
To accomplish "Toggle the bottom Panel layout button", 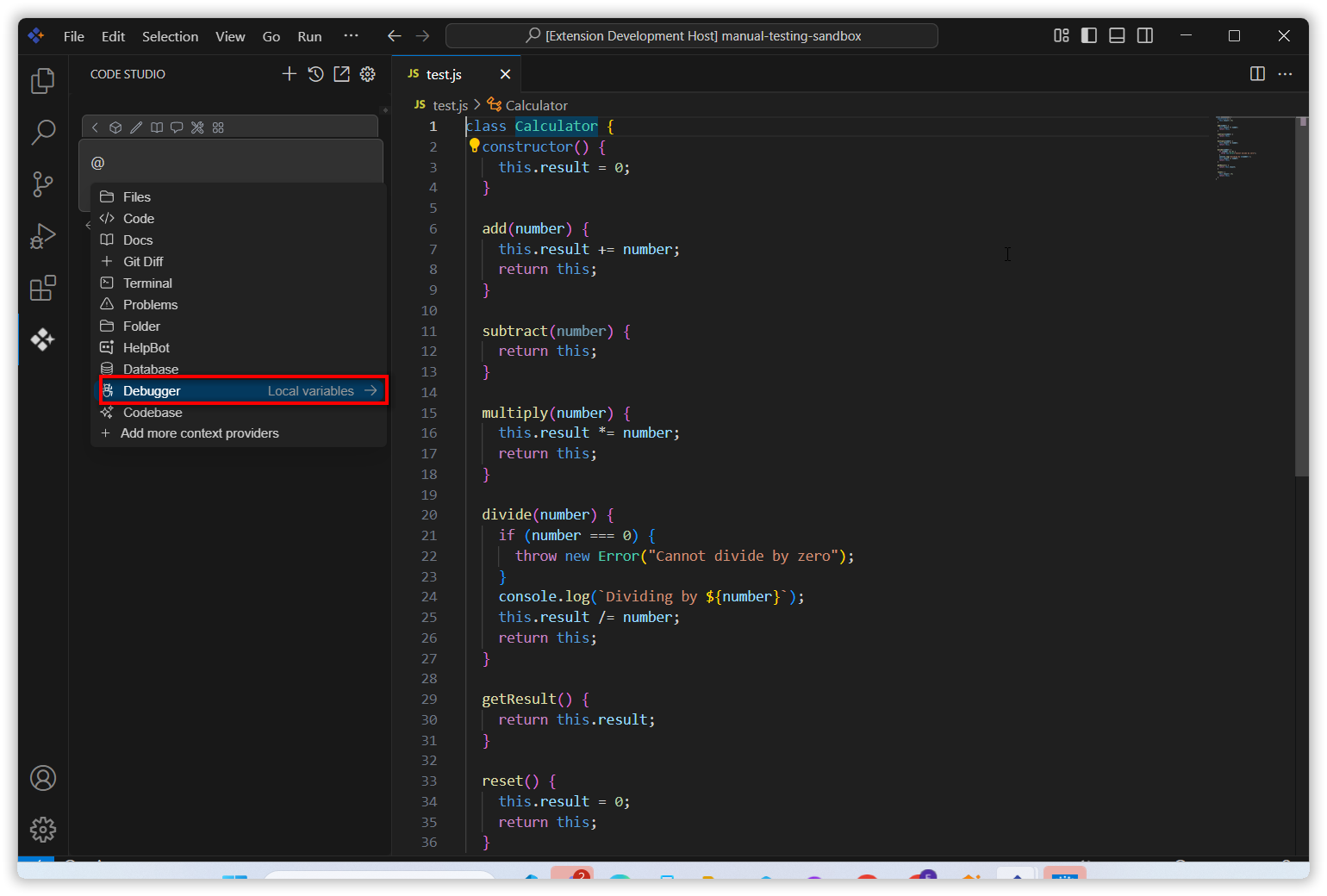I will coord(1117,35).
